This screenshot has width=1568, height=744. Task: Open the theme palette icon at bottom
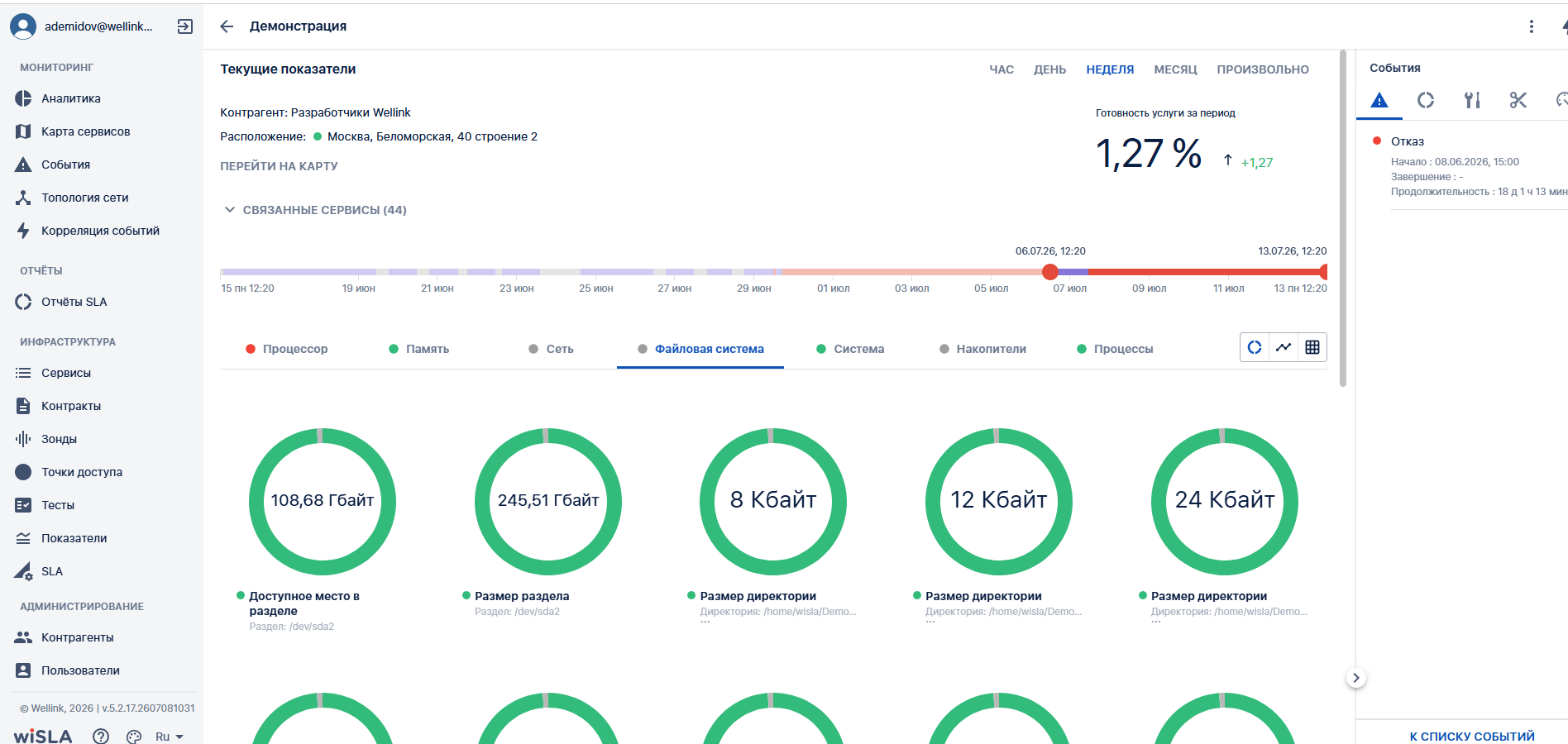(x=134, y=737)
